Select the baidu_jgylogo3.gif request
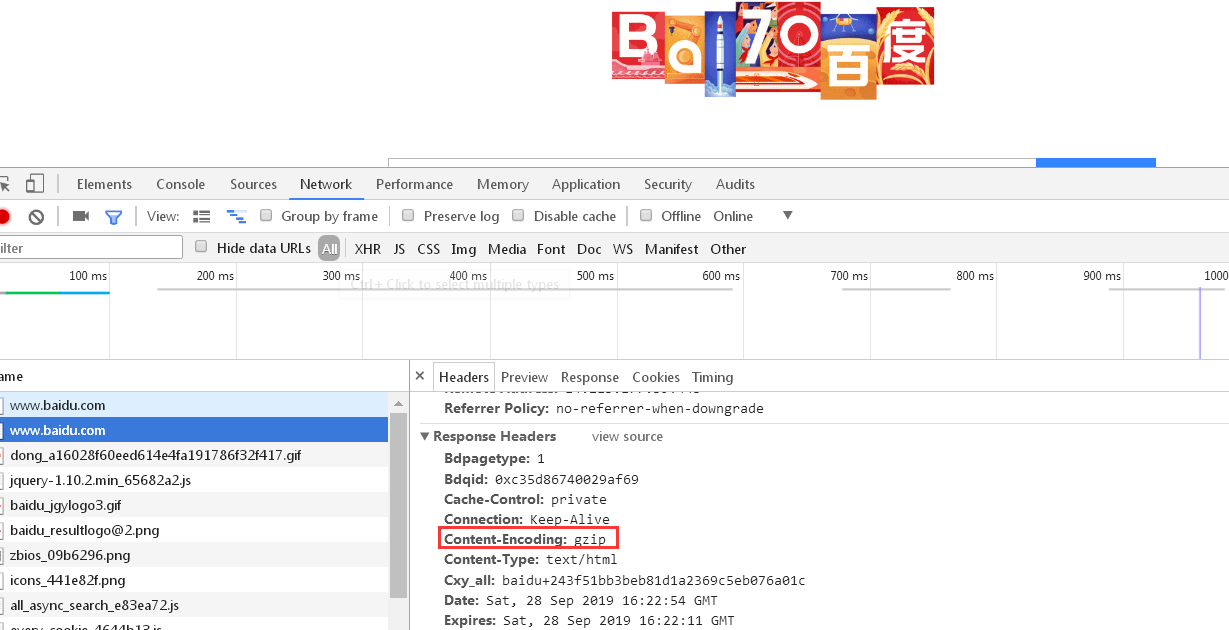 (194, 505)
